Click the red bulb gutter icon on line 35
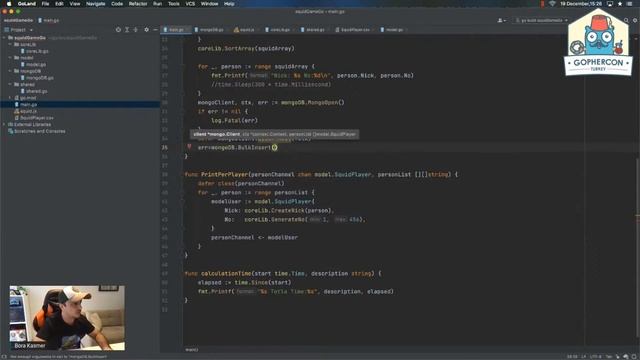Image resolution: width=640 pixels, height=360 pixels. click(189, 147)
